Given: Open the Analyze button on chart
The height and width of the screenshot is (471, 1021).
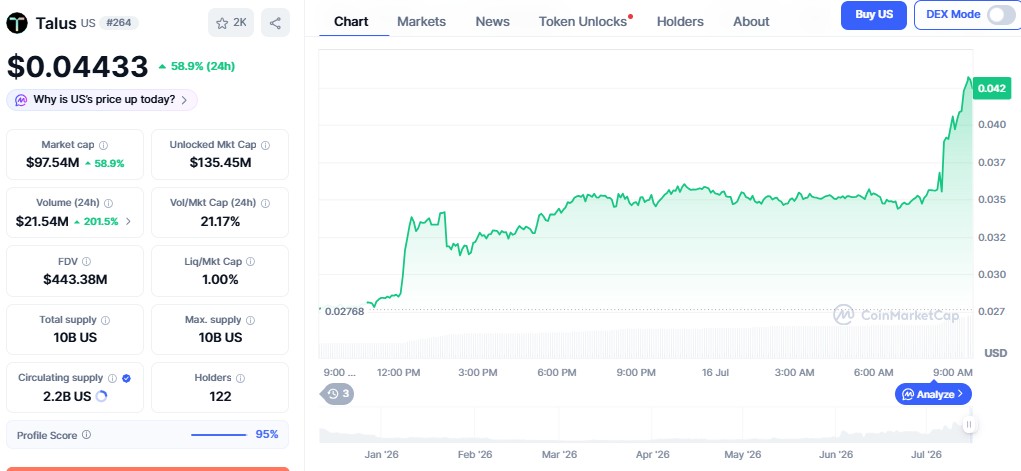Looking at the screenshot, I should click(933, 394).
